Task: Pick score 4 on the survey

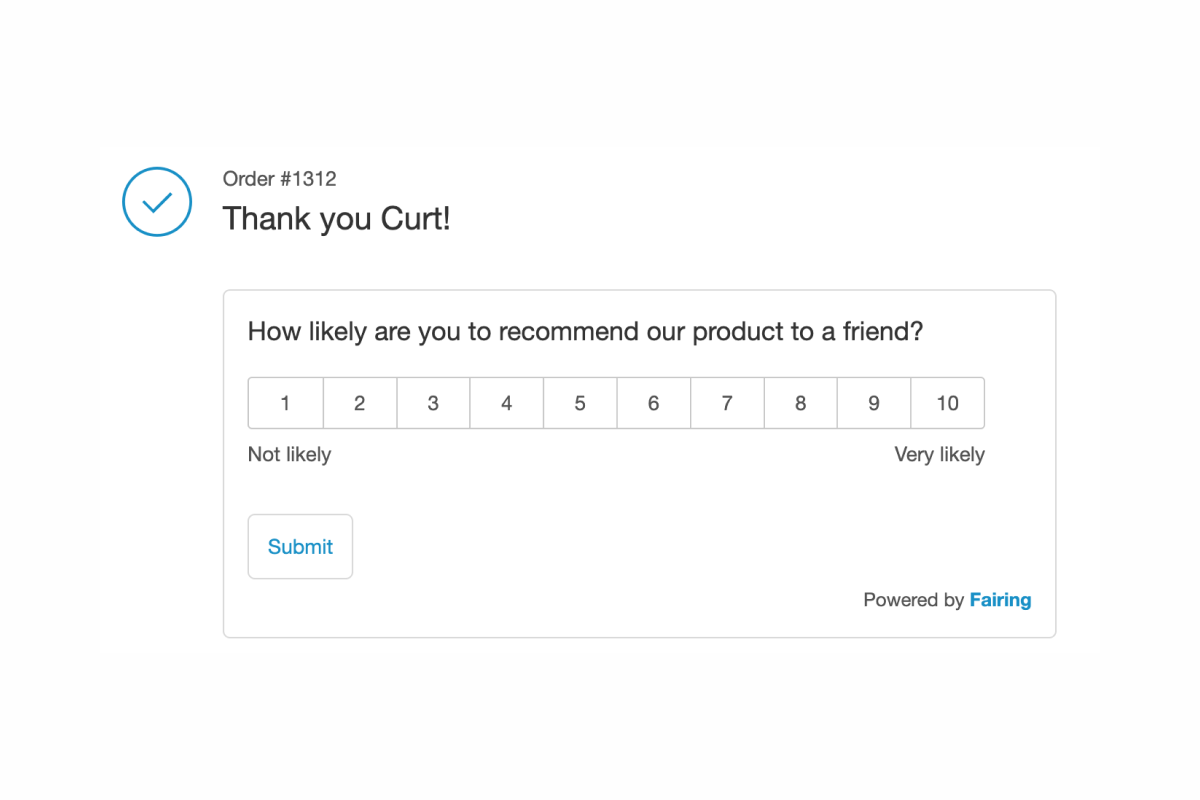Action: point(506,403)
